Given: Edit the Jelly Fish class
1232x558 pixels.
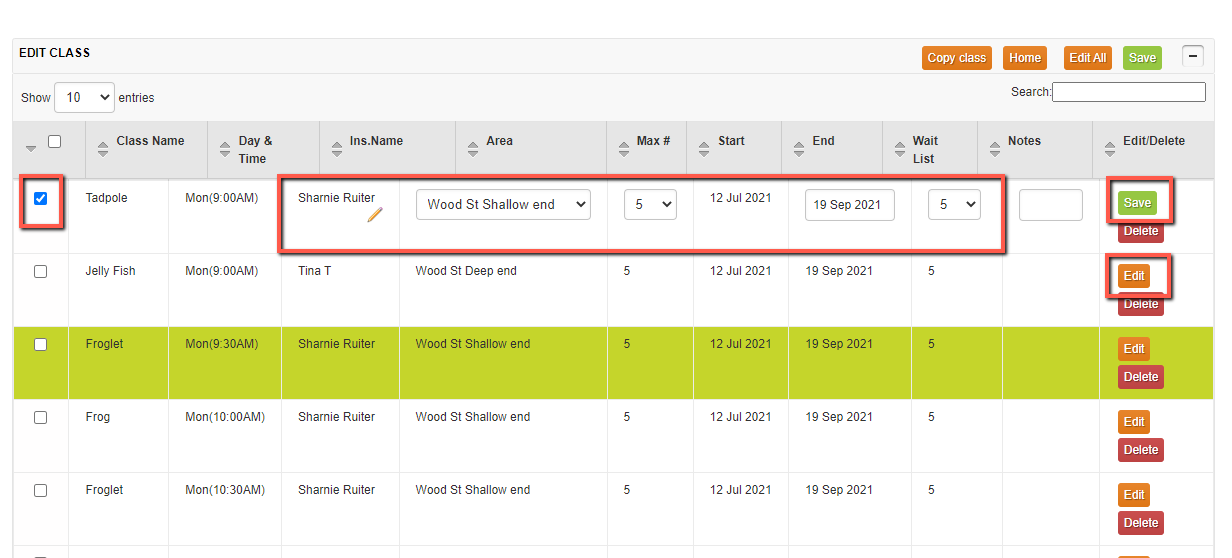Looking at the screenshot, I should (1134, 276).
